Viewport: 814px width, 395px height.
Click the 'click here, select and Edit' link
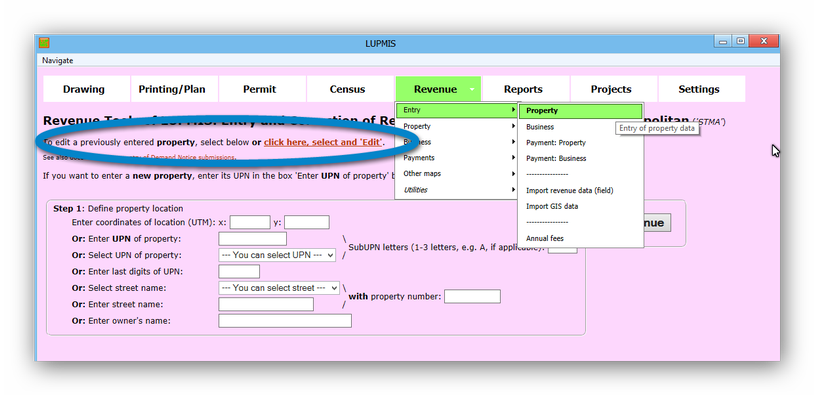[x=323, y=142]
